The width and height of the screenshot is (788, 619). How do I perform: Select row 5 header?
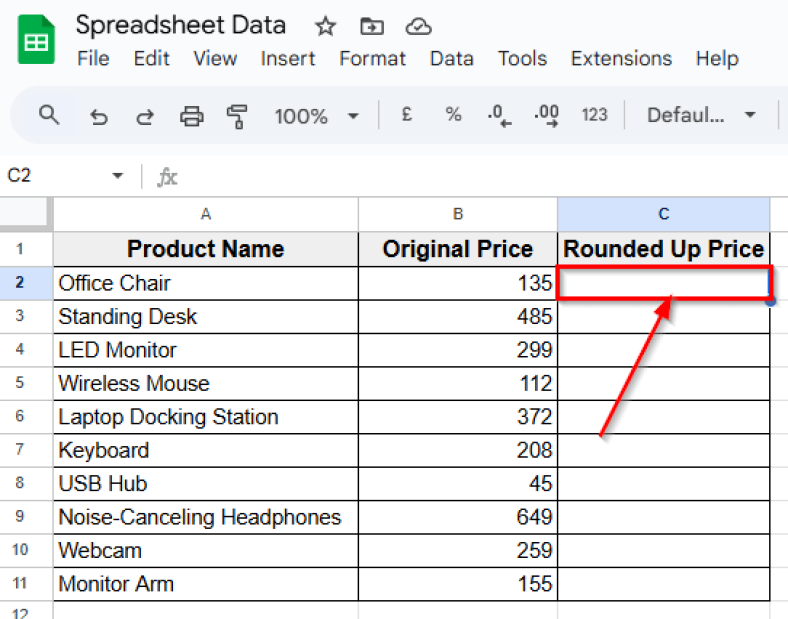coord(26,383)
